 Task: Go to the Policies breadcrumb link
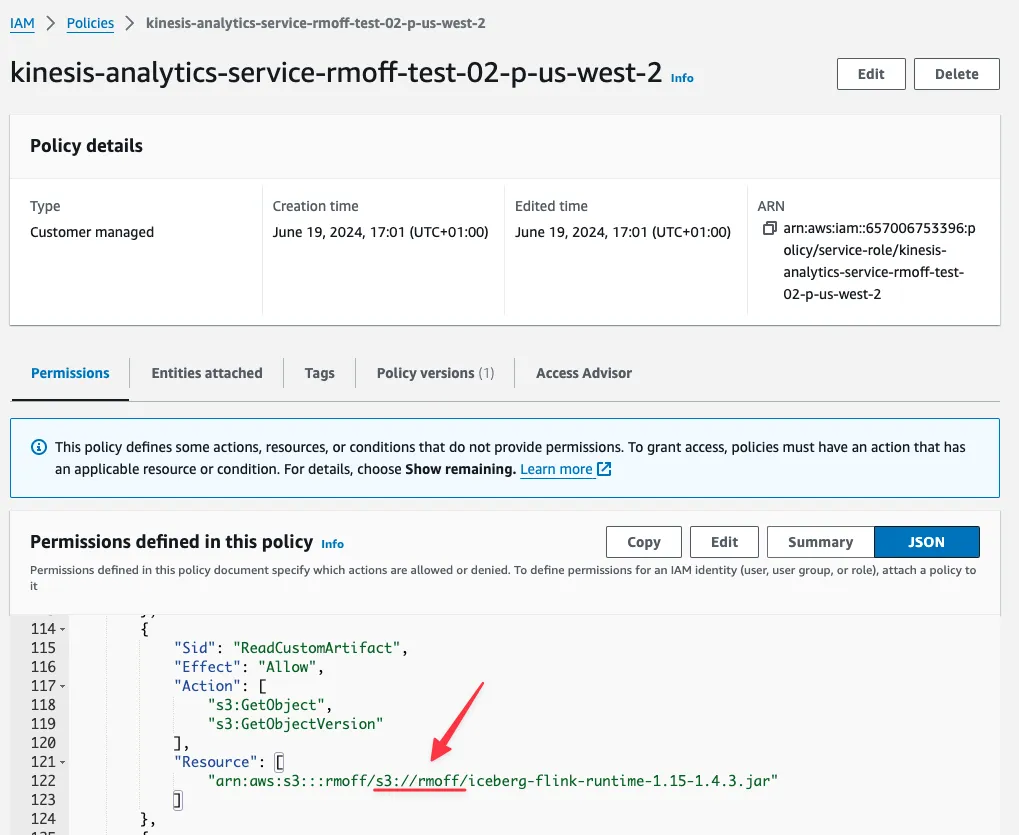(90, 23)
